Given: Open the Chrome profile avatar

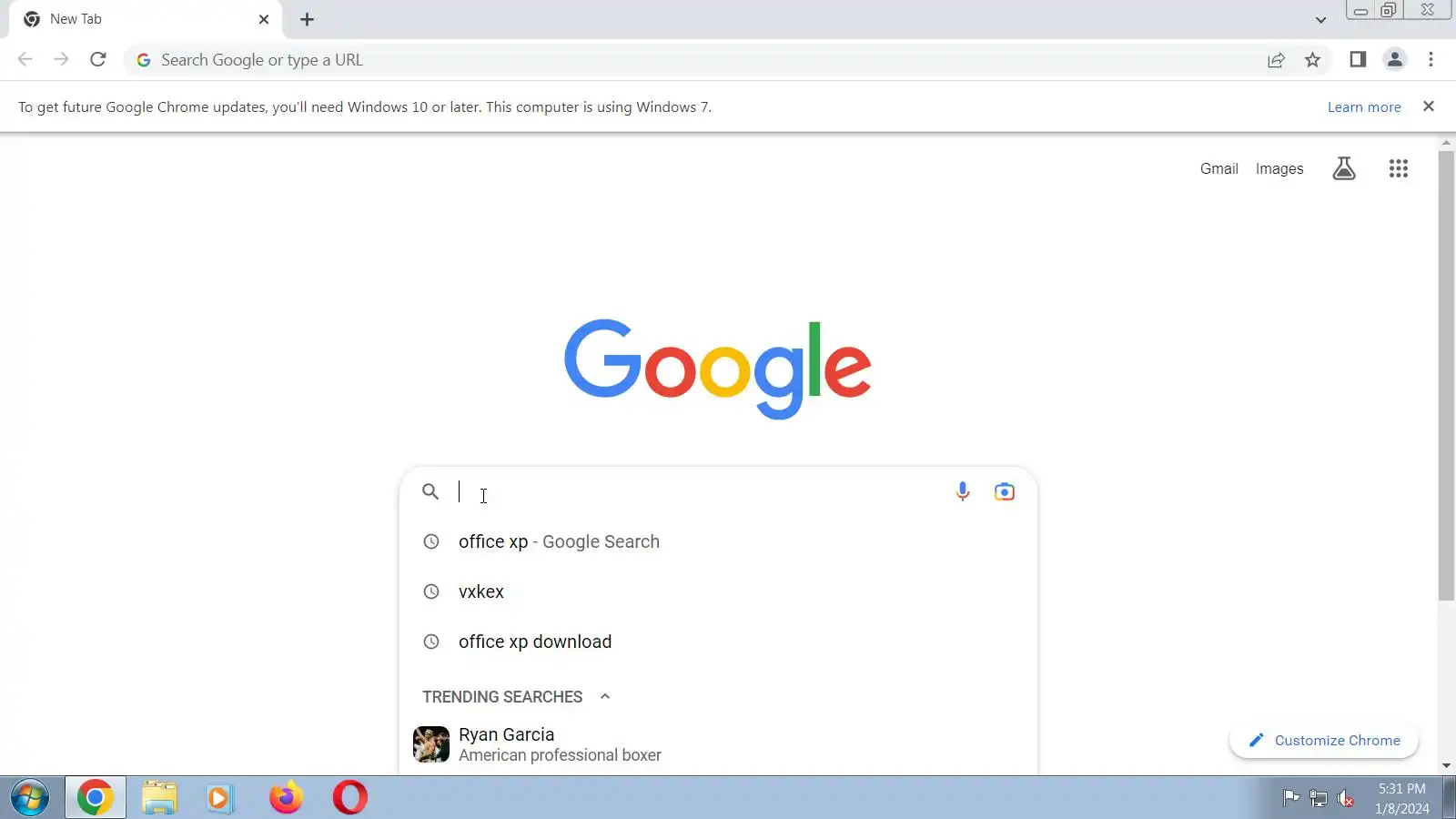Looking at the screenshot, I should [x=1394, y=60].
